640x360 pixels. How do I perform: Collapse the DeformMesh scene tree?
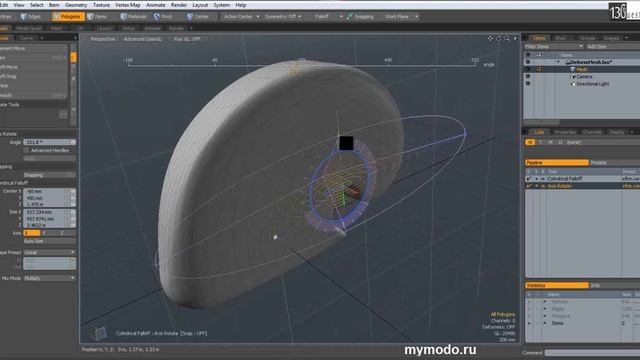(558, 62)
